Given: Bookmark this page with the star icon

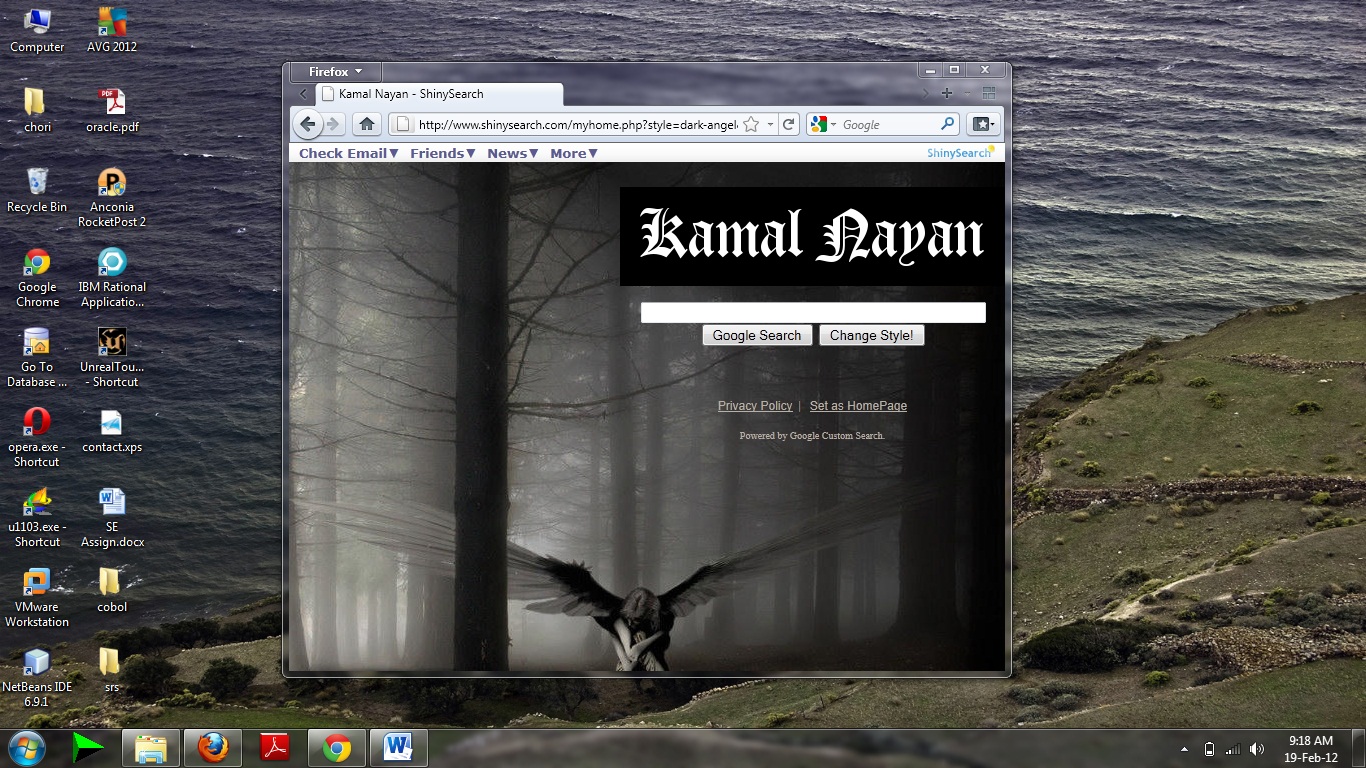Looking at the screenshot, I should click(751, 125).
